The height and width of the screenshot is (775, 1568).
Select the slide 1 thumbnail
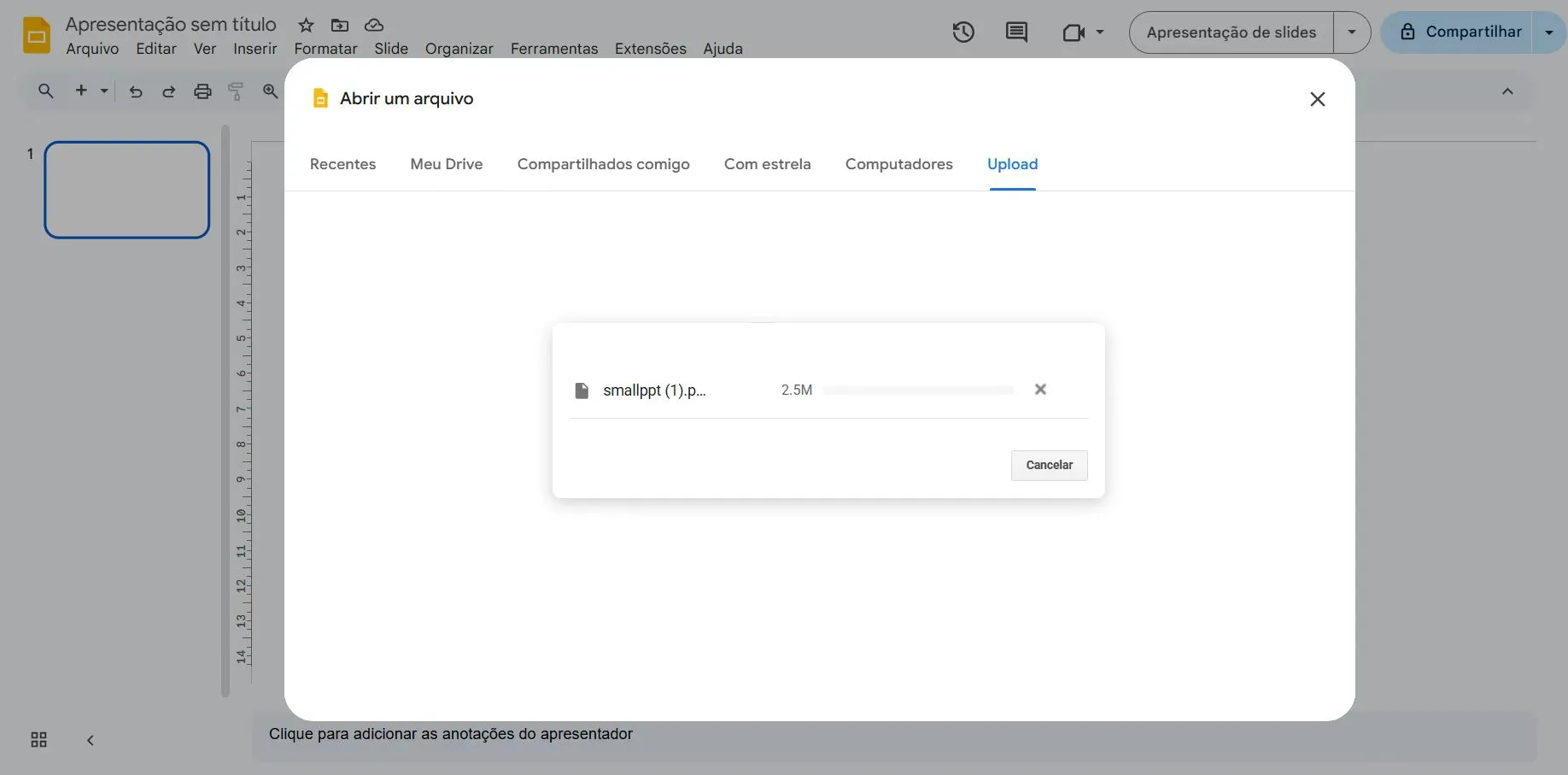coord(126,190)
